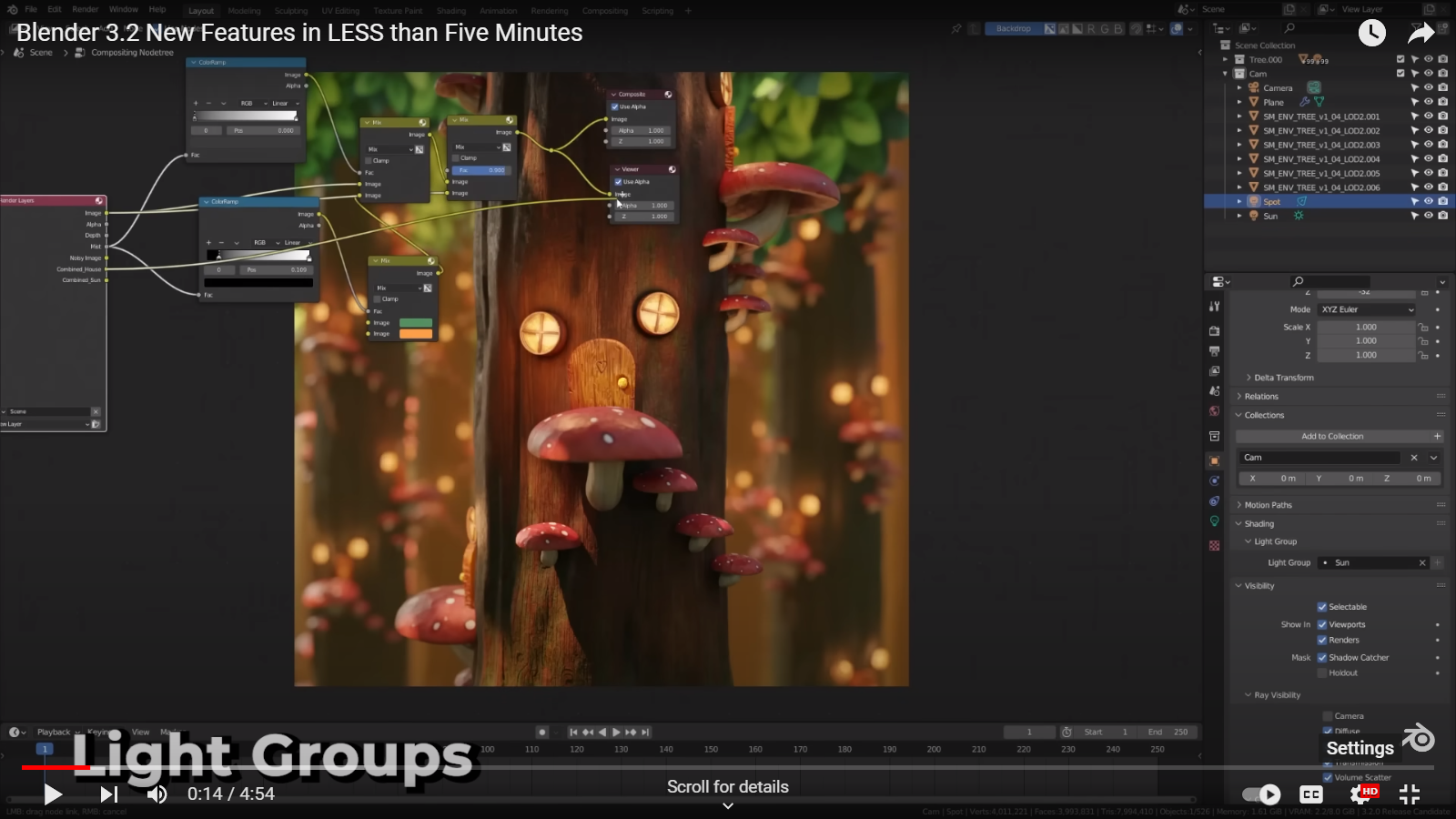This screenshot has height=819, width=1456.
Task: Open the Render menu
Action: coord(86,9)
